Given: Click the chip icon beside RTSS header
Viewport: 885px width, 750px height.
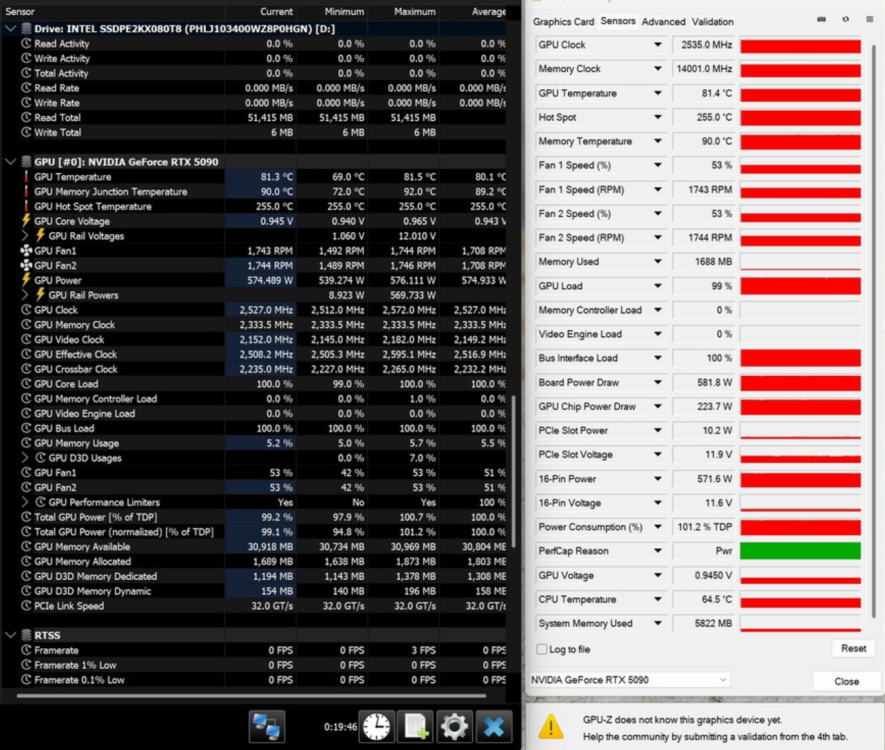Looking at the screenshot, I should pyautogui.click(x=26, y=635).
